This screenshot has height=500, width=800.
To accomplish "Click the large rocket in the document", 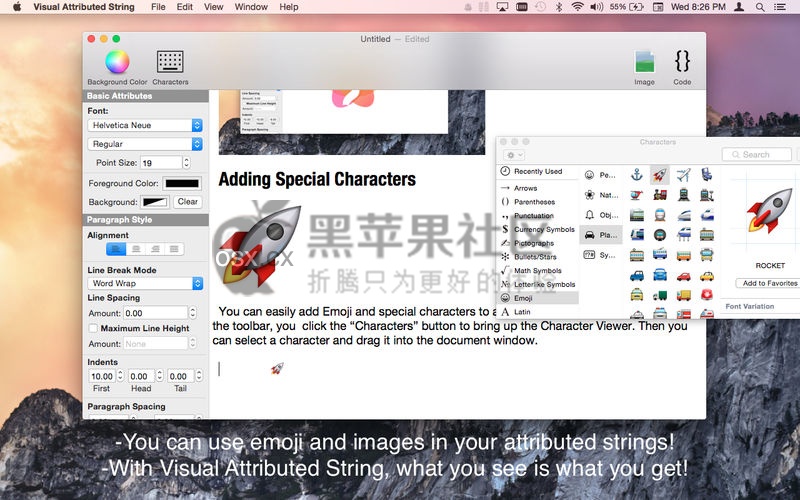I will coord(262,249).
